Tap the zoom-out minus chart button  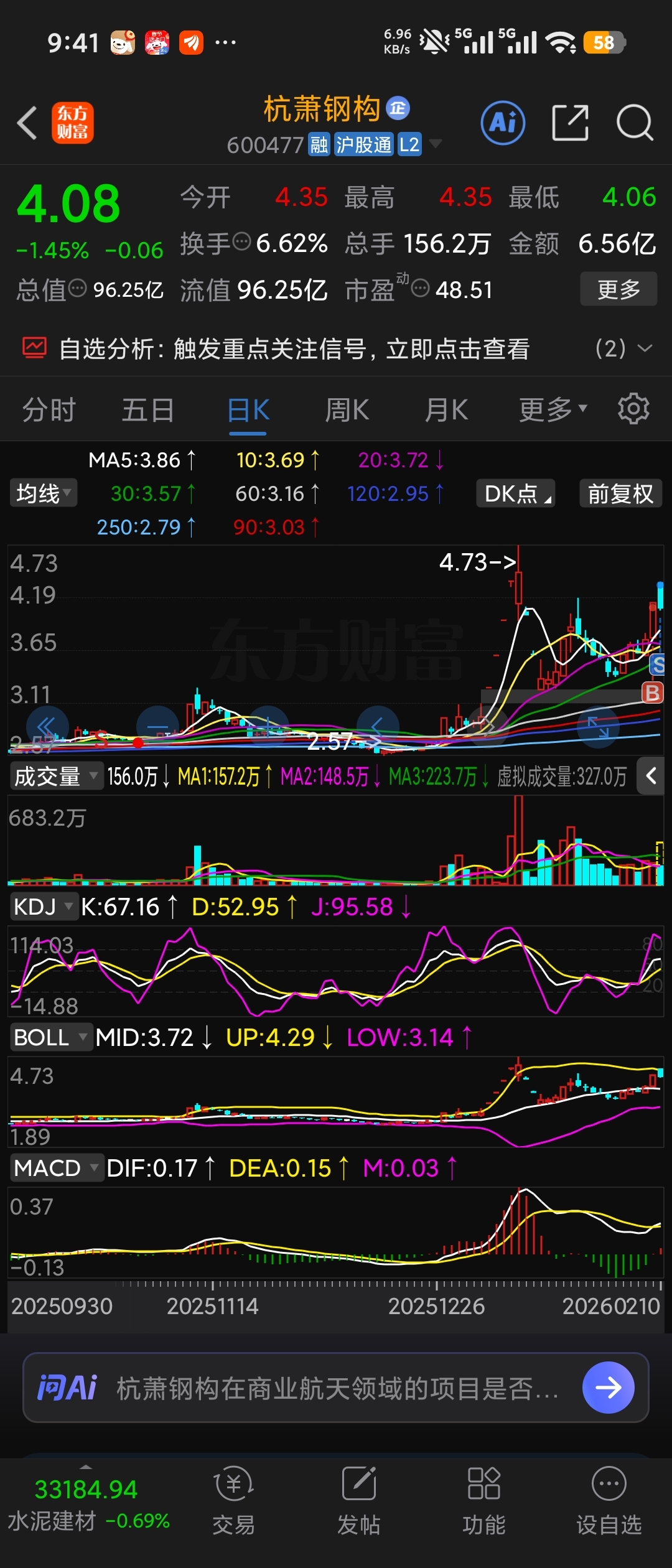157,727
